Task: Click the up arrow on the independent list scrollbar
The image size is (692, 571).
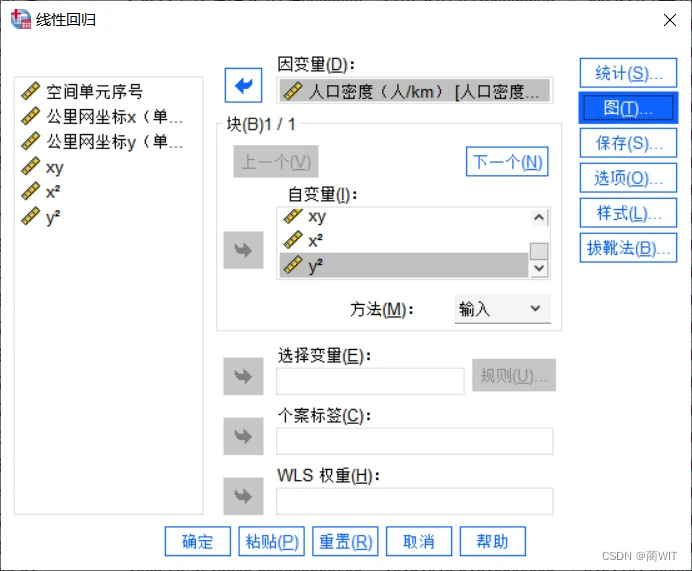Action: [x=539, y=217]
